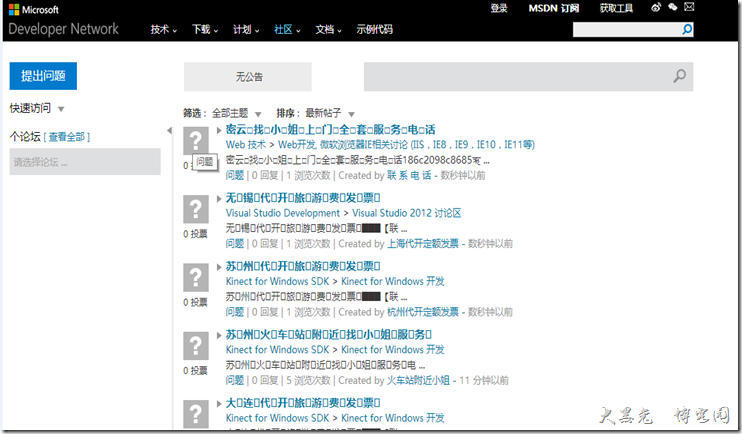Open the 下载 menu
The image size is (742, 434).
tap(205, 29)
